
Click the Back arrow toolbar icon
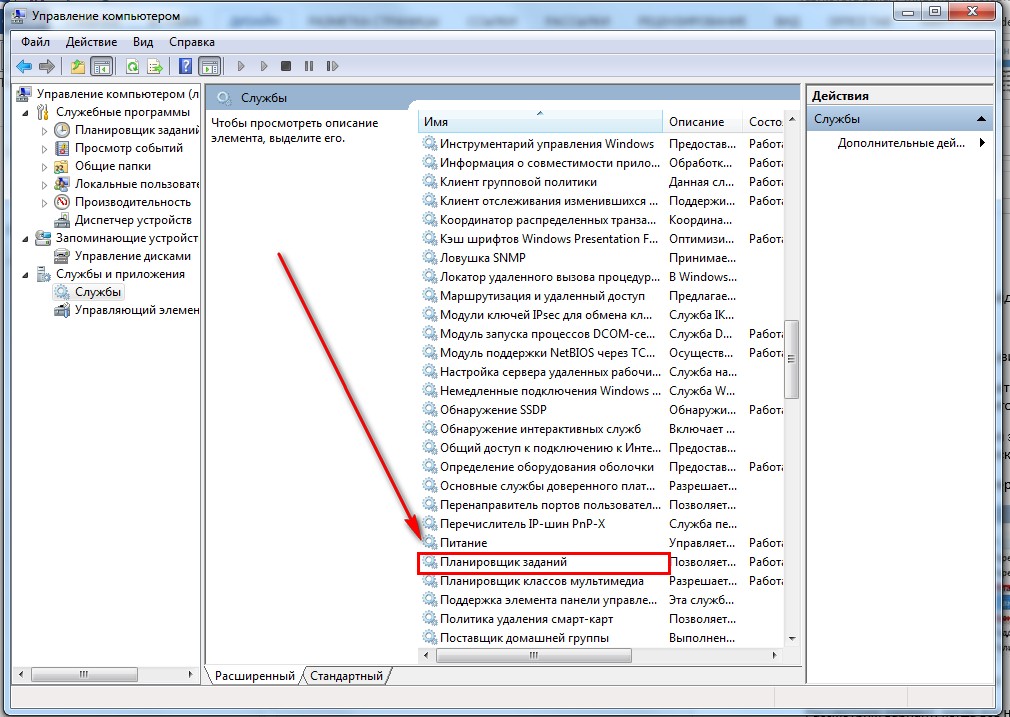pos(24,66)
